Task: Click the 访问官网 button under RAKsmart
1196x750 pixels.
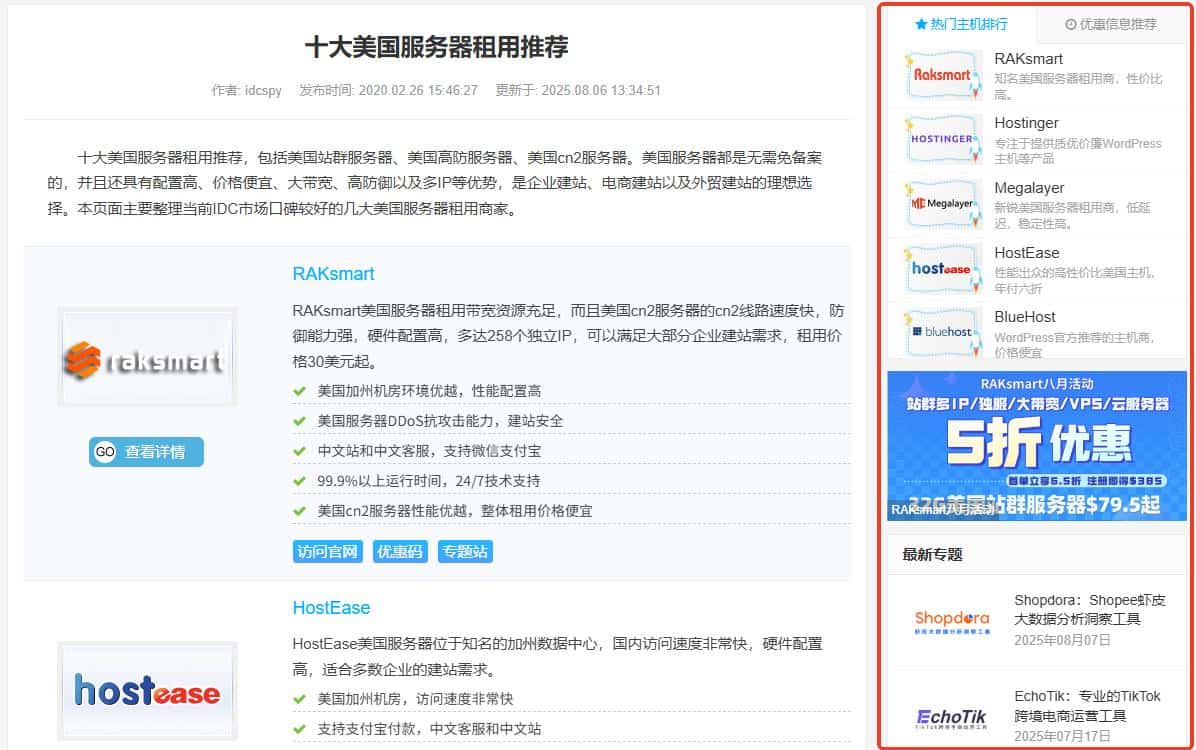Action: 327,551
